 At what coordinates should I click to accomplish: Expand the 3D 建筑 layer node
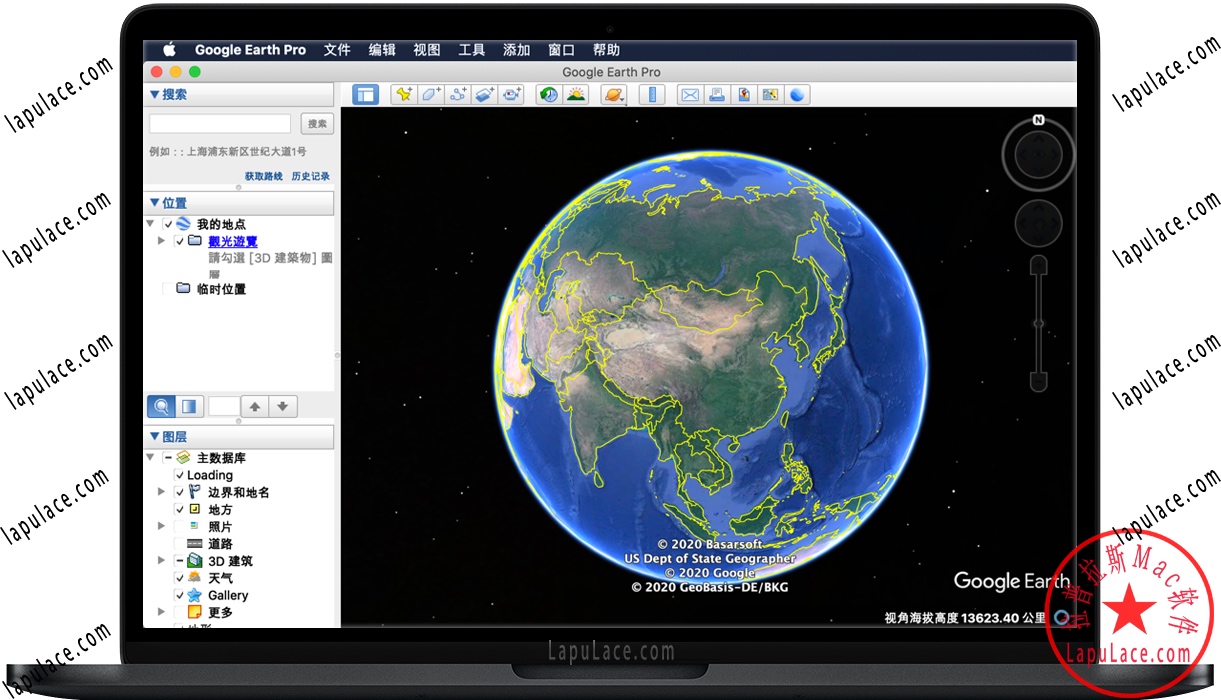(x=162, y=561)
